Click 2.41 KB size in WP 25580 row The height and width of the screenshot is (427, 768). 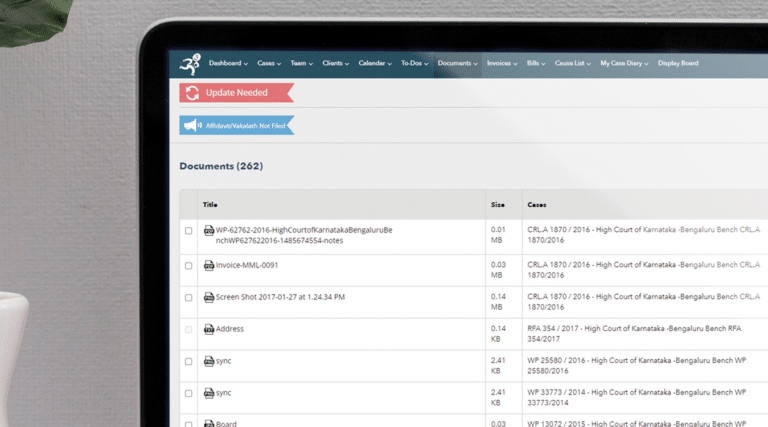[498, 365]
